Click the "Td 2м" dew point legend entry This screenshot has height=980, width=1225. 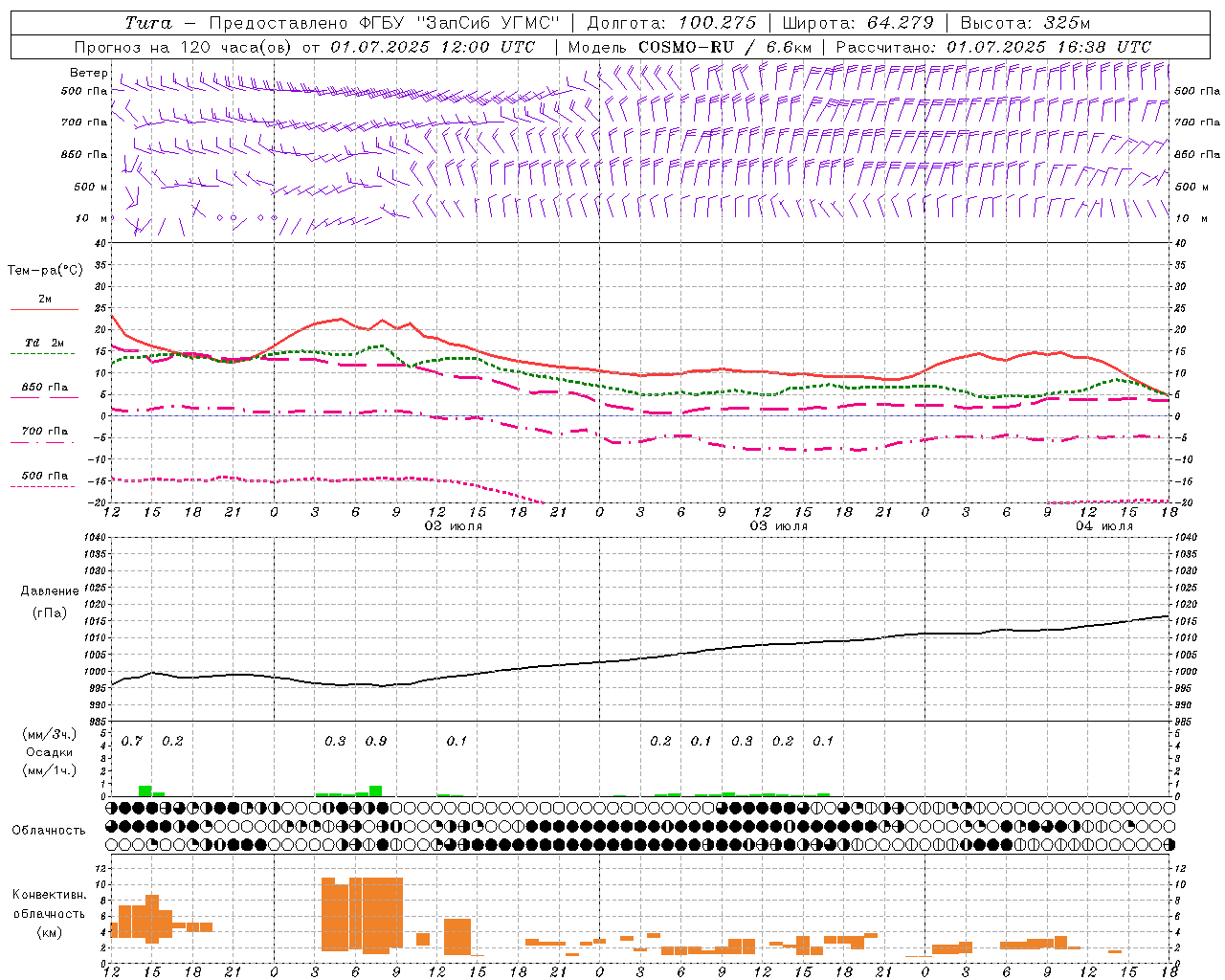45,343
